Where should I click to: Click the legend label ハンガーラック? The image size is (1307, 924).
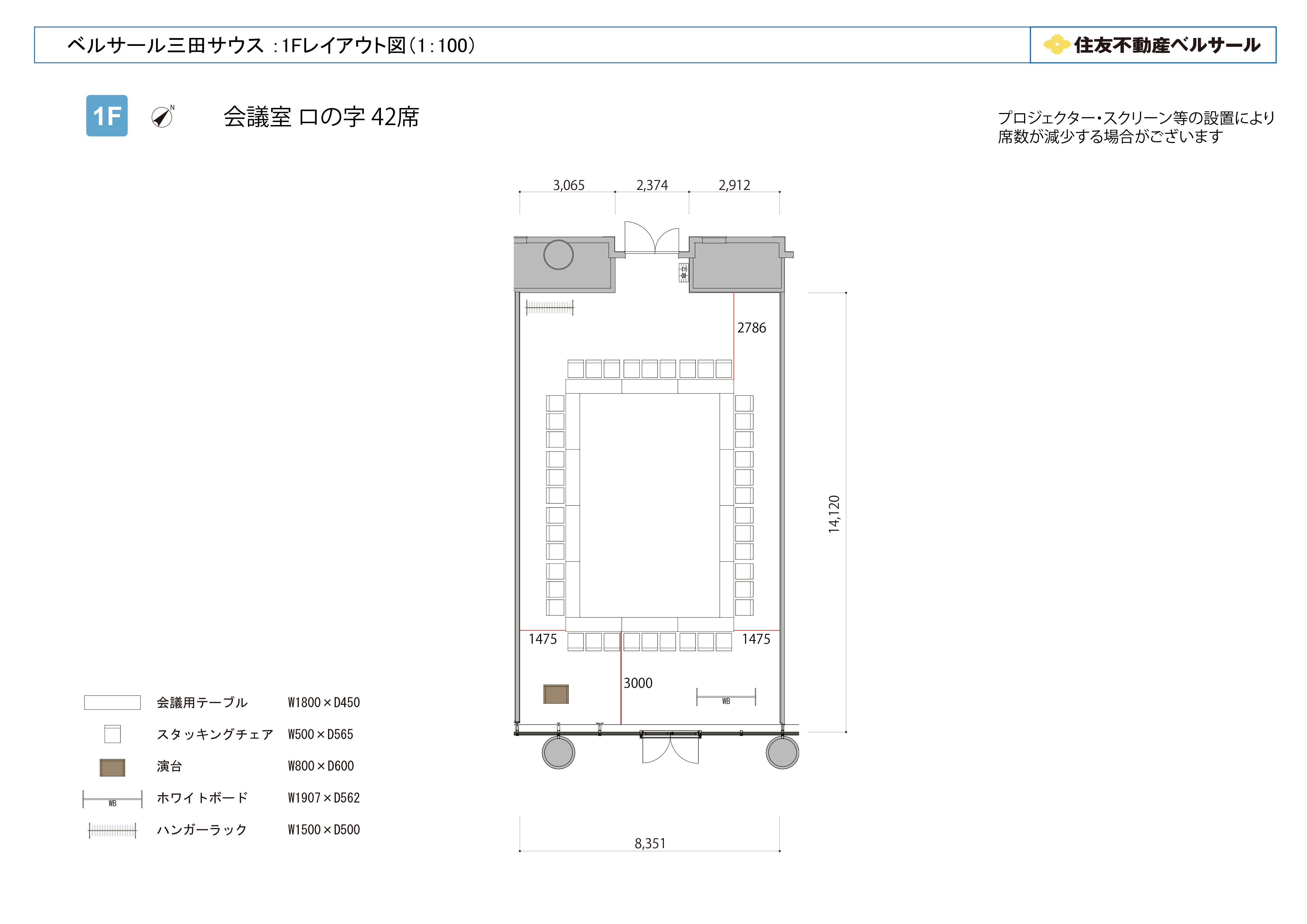pyautogui.click(x=202, y=829)
